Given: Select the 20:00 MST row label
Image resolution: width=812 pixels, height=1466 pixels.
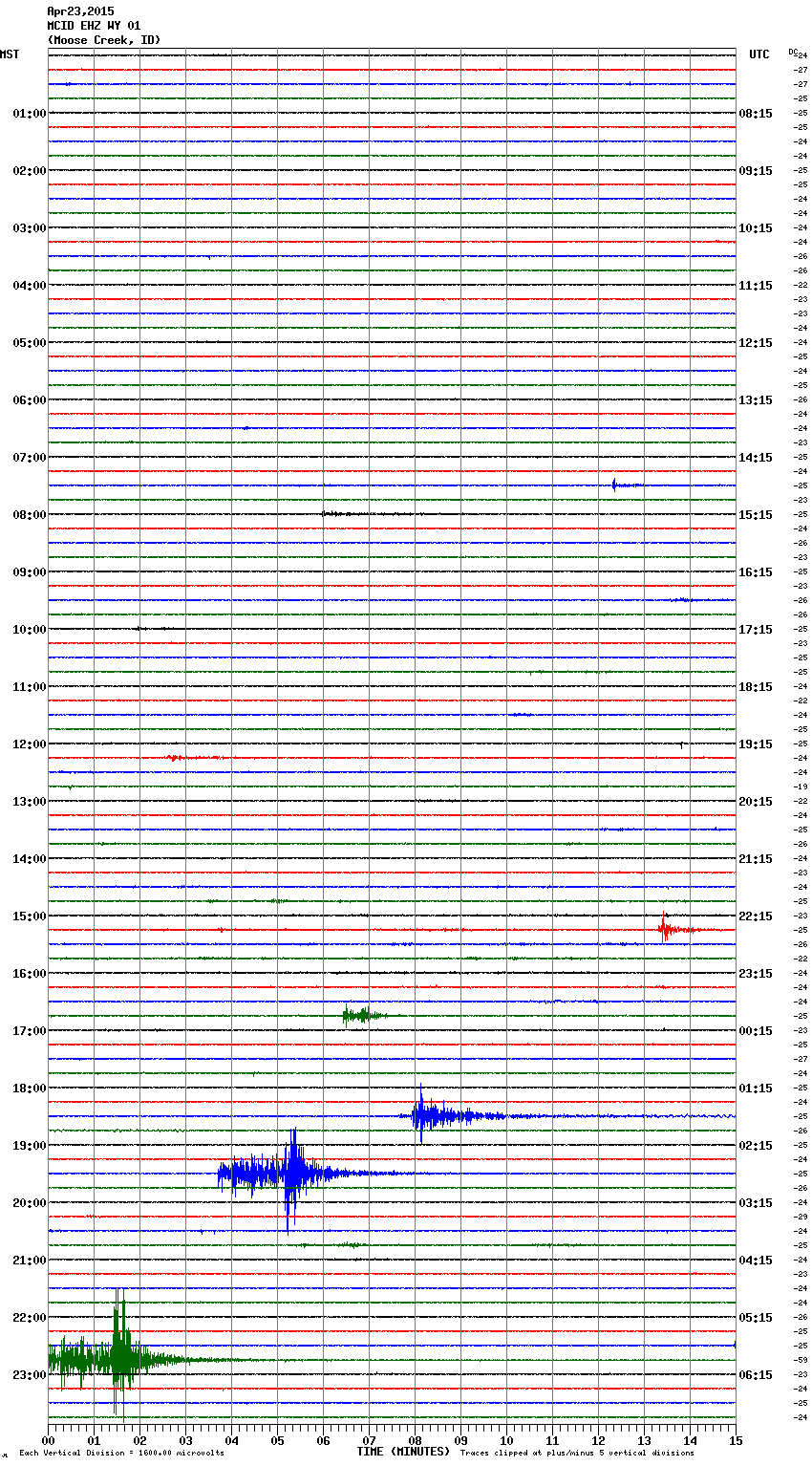Looking at the screenshot, I should pyautogui.click(x=30, y=1203).
